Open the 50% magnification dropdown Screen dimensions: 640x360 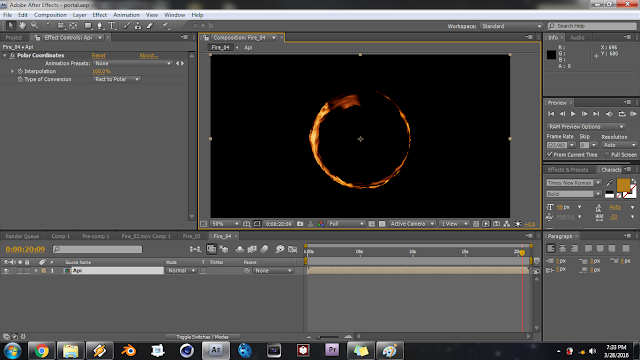[x=225, y=224]
